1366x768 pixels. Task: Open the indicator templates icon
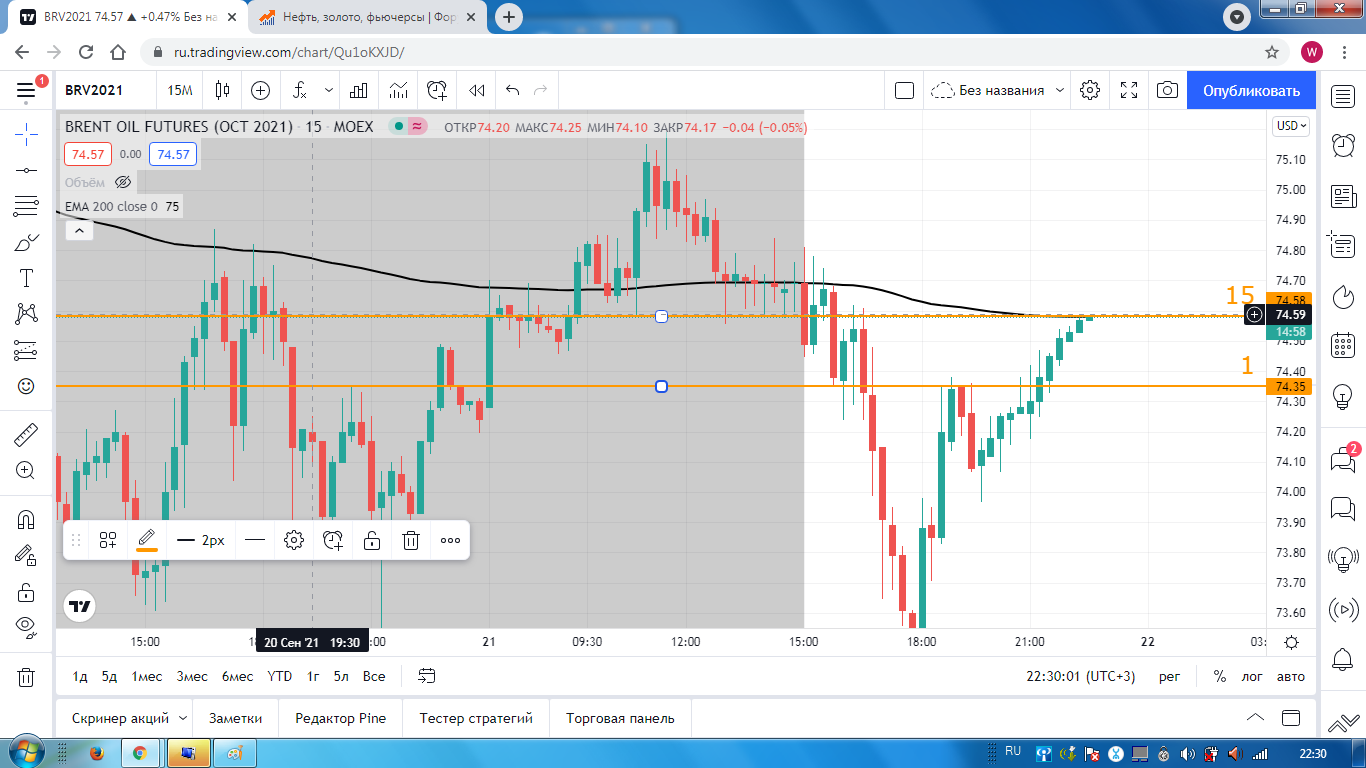[398, 90]
